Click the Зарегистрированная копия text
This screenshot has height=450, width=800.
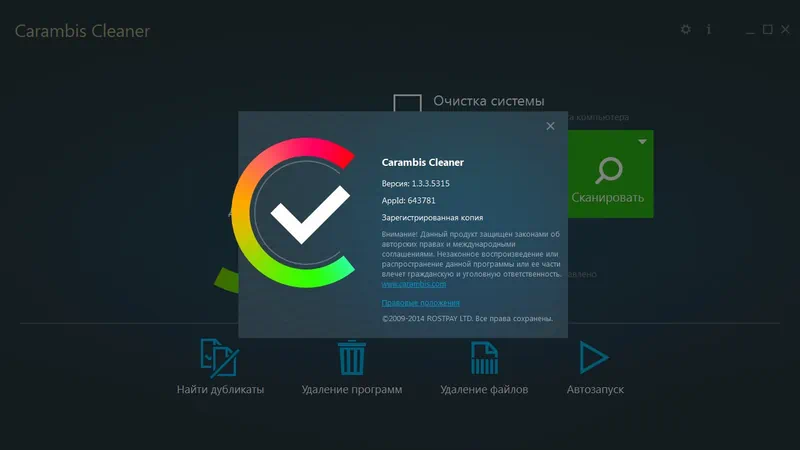tap(432, 217)
